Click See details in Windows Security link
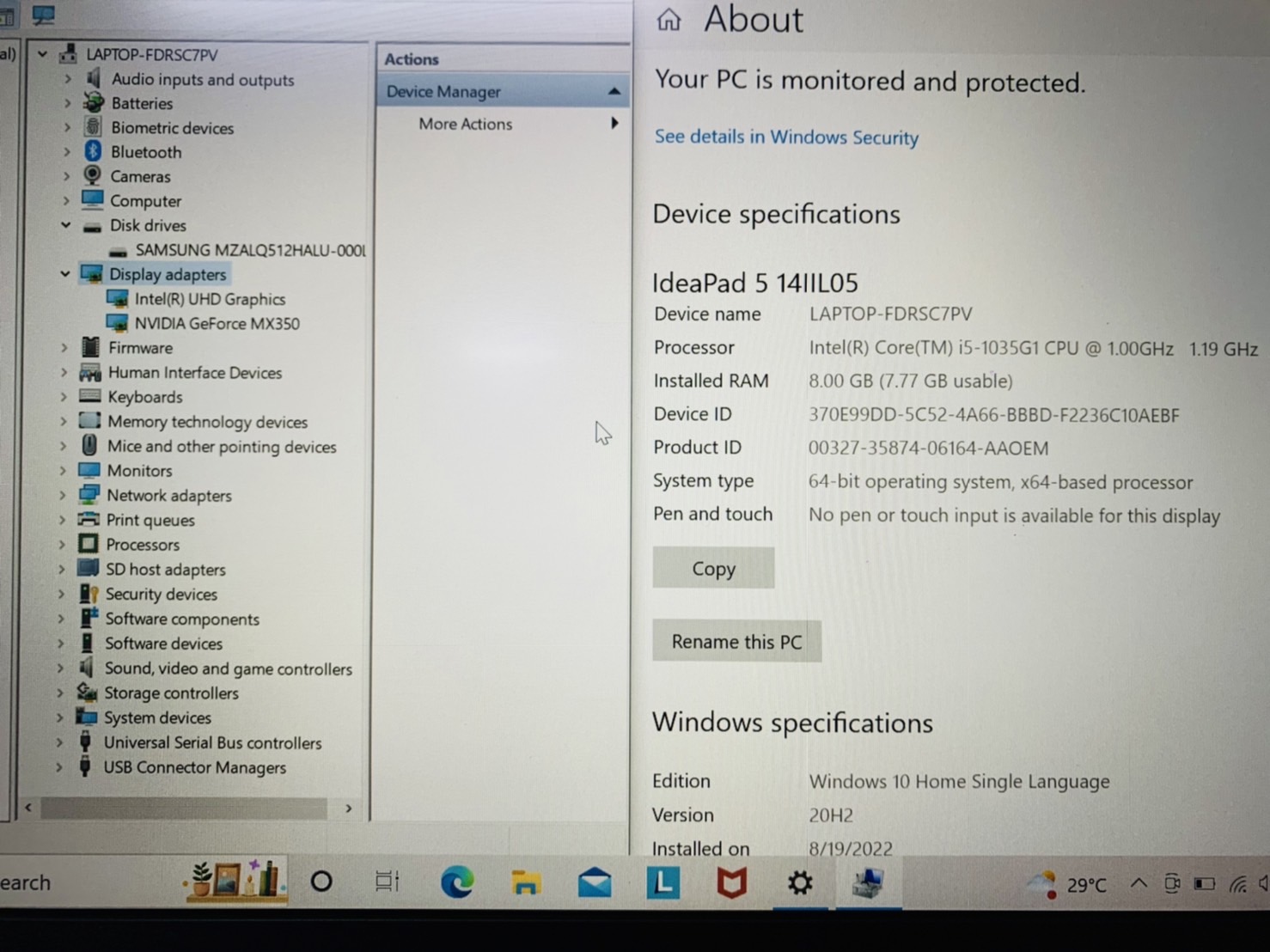Image resolution: width=1270 pixels, height=952 pixels. click(786, 137)
